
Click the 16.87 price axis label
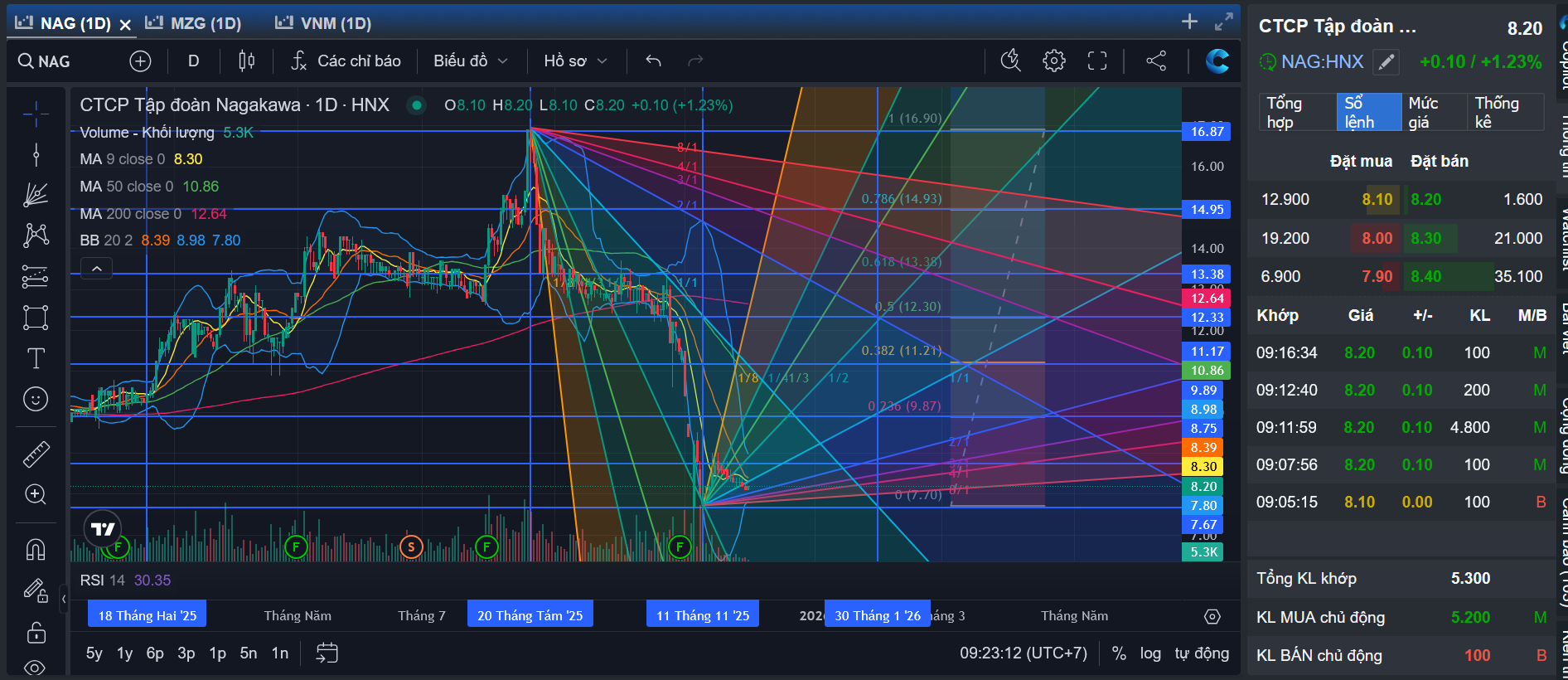(1207, 131)
